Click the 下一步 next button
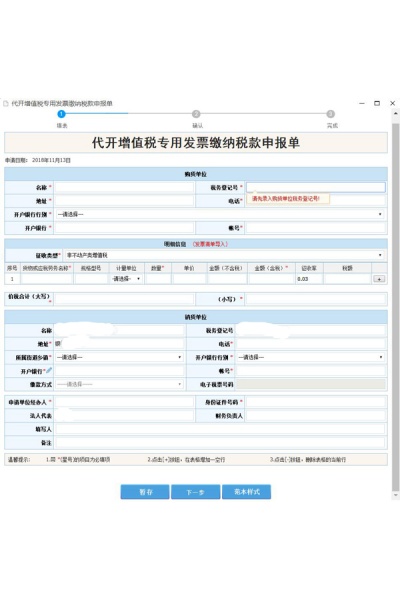The image size is (400, 600). pos(196,492)
